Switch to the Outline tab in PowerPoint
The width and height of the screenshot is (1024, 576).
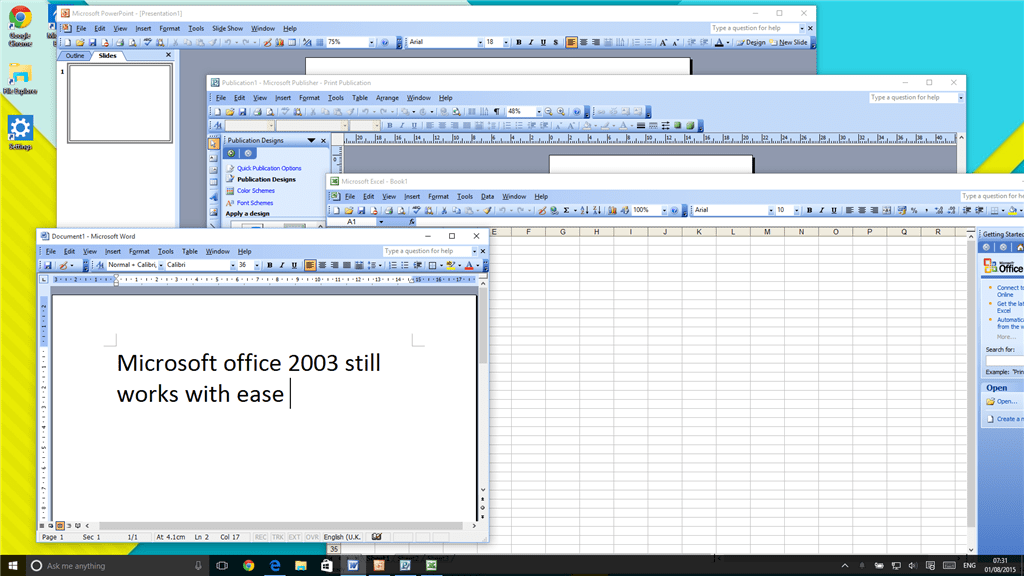point(74,56)
